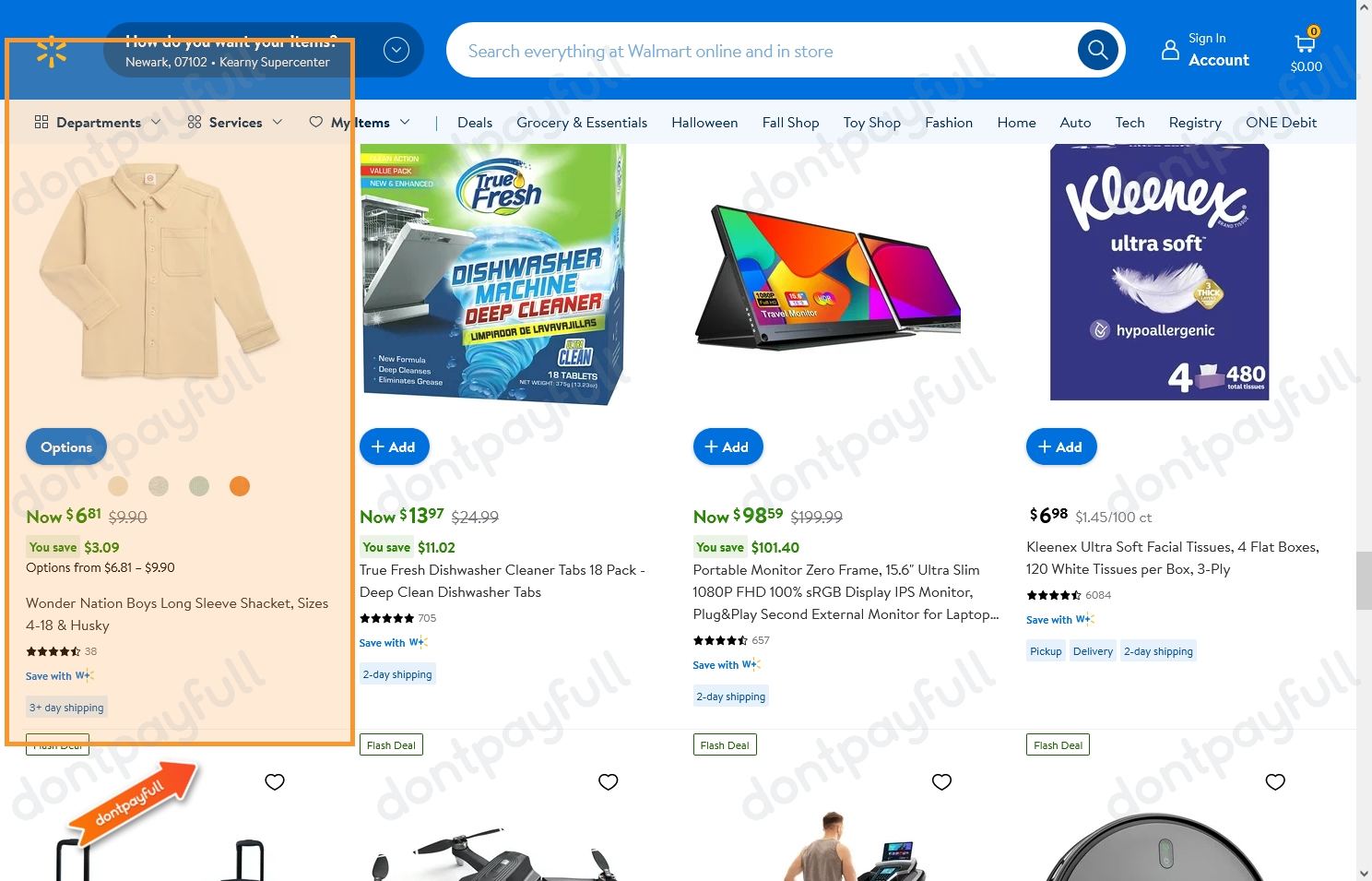Favorite the treadmill product with heart icon
Screen dimensions: 1372x881
coord(941,781)
